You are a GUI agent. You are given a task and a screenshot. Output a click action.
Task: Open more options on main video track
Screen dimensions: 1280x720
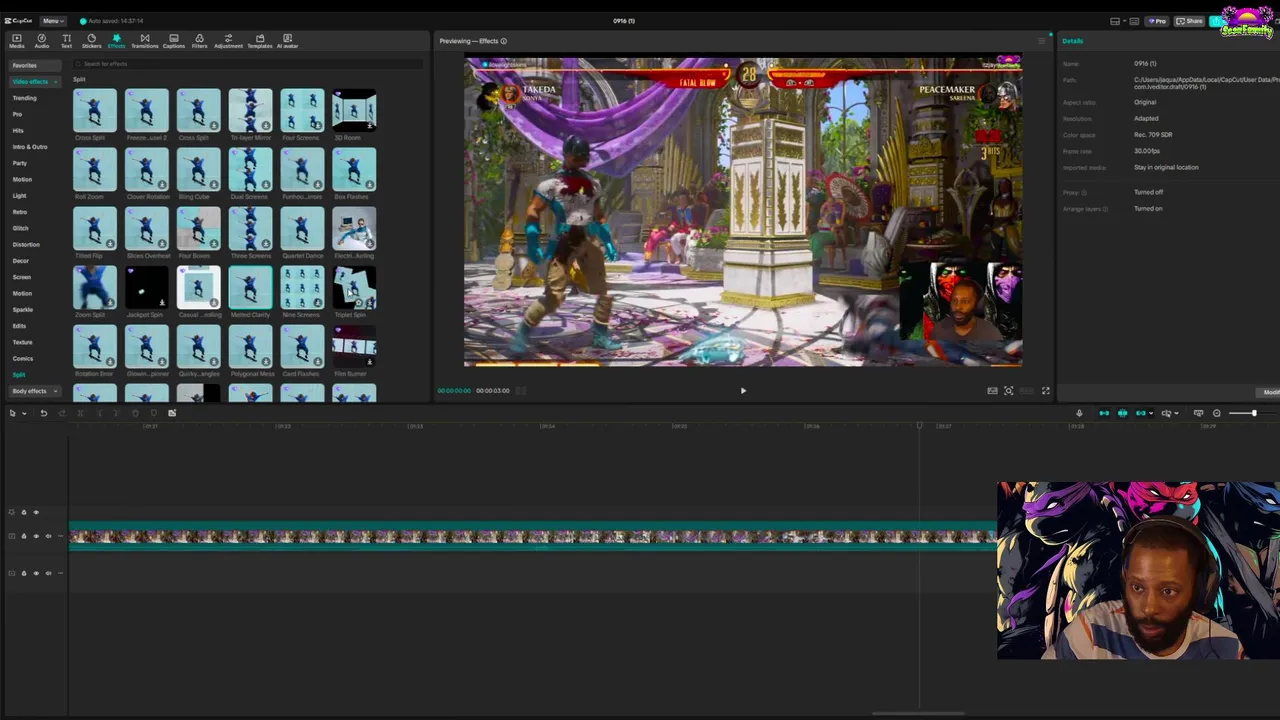click(x=60, y=536)
